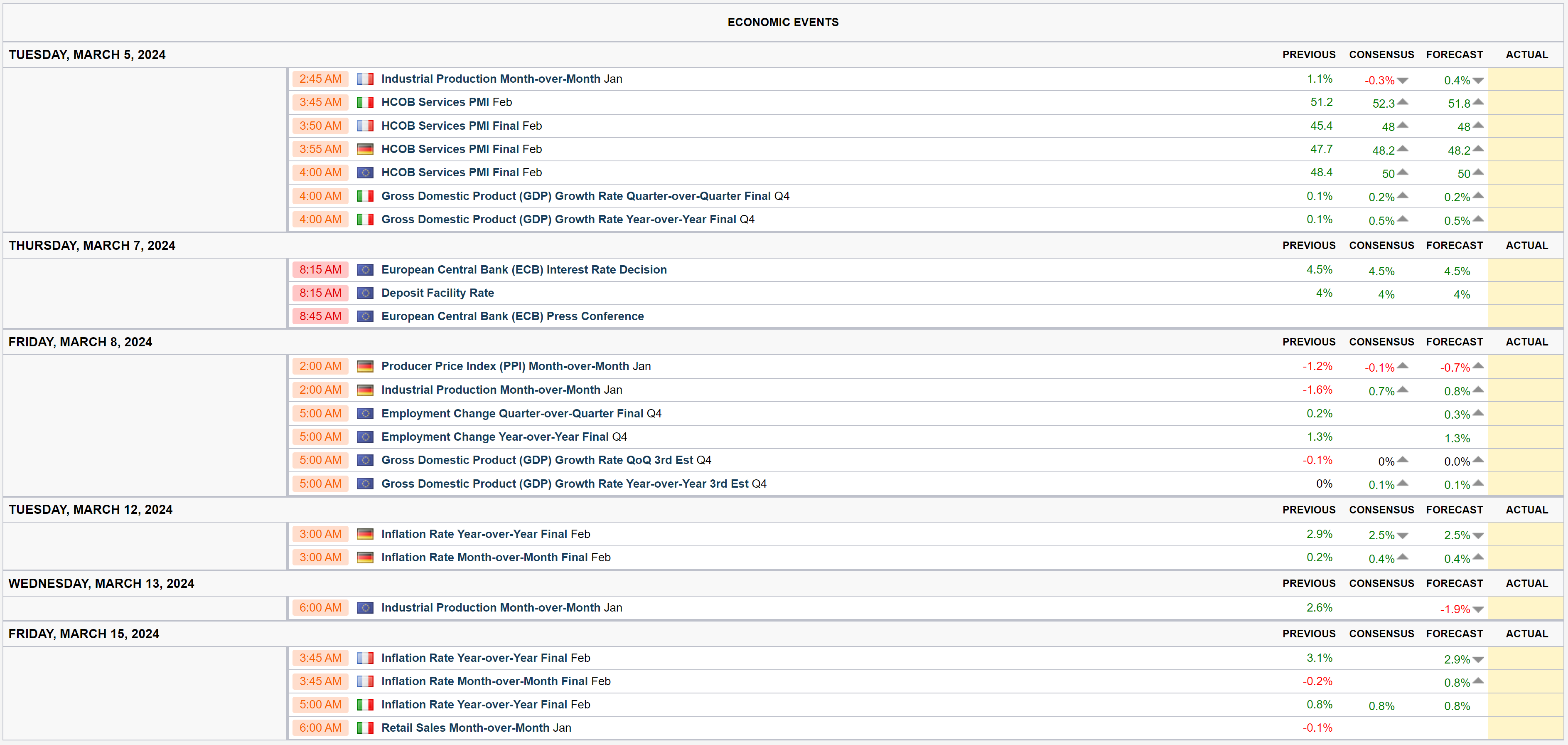Image resolution: width=1568 pixels, height=745 pixels.
Task: Click the Economic Events title header
Action: coord(783,22)
